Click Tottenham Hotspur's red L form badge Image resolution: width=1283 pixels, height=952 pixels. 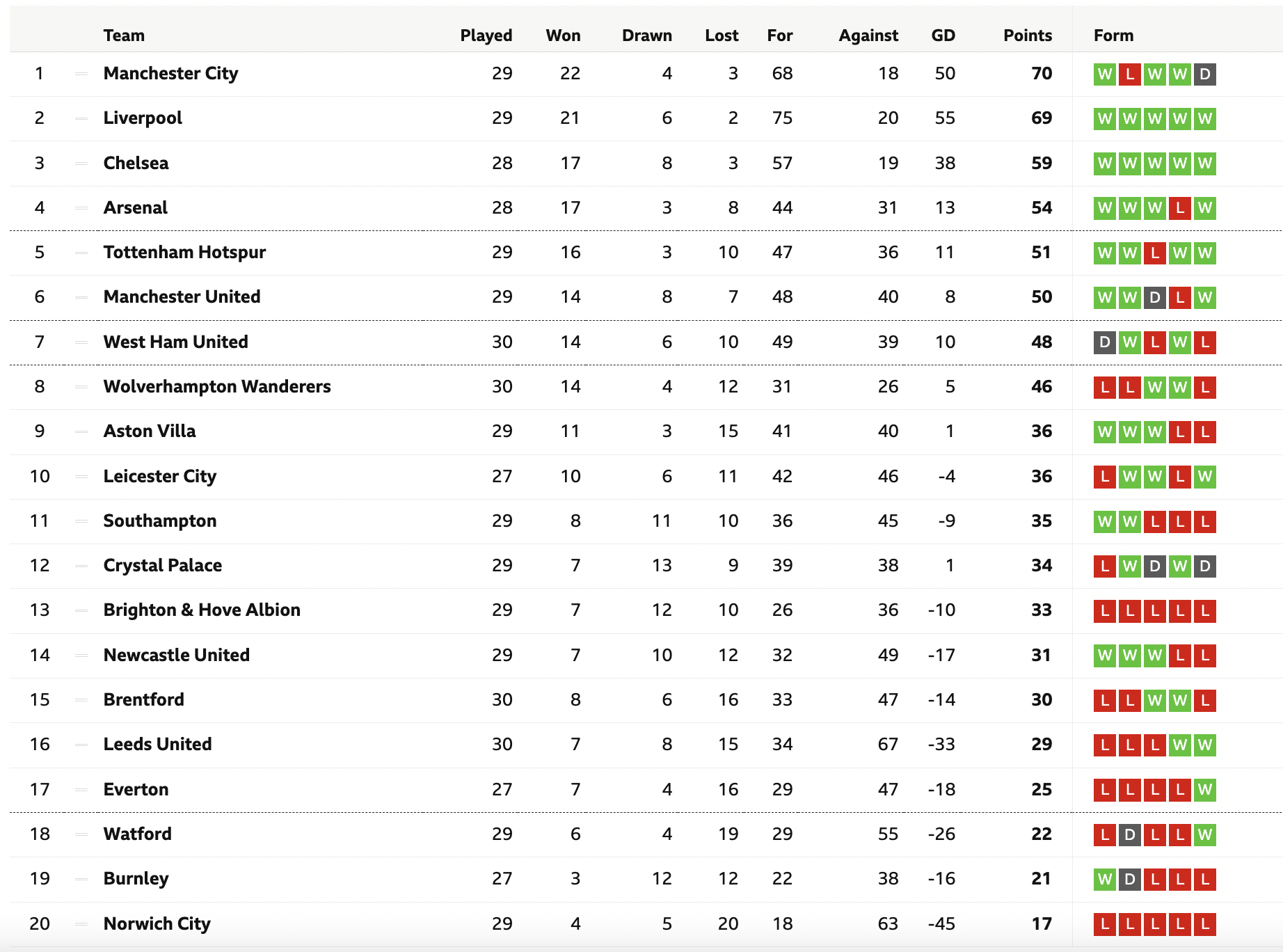click(x=1154, y=253)
